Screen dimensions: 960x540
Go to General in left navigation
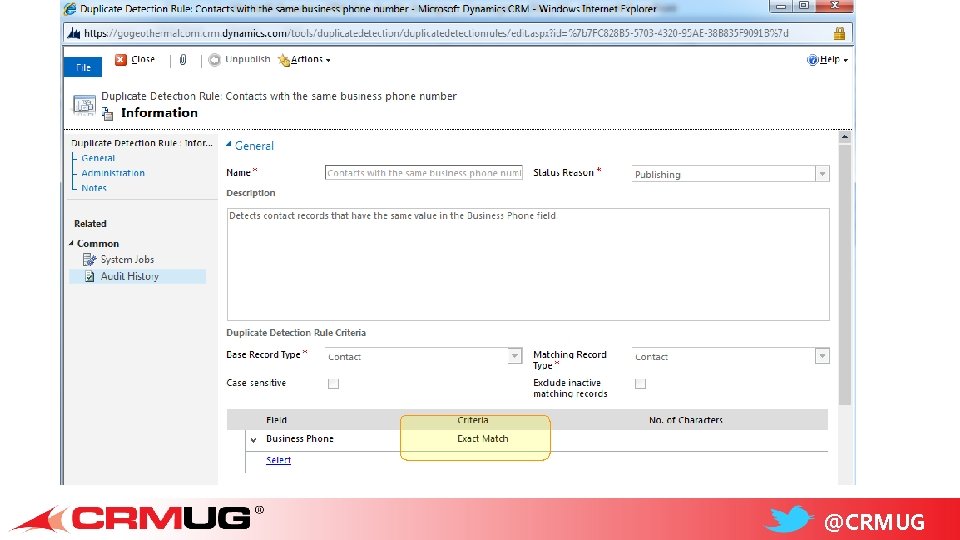click(x=98, y=158)
